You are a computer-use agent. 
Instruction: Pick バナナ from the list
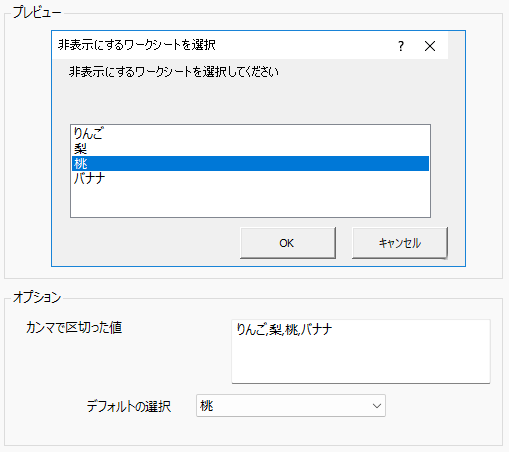click(x=250, y=178)
